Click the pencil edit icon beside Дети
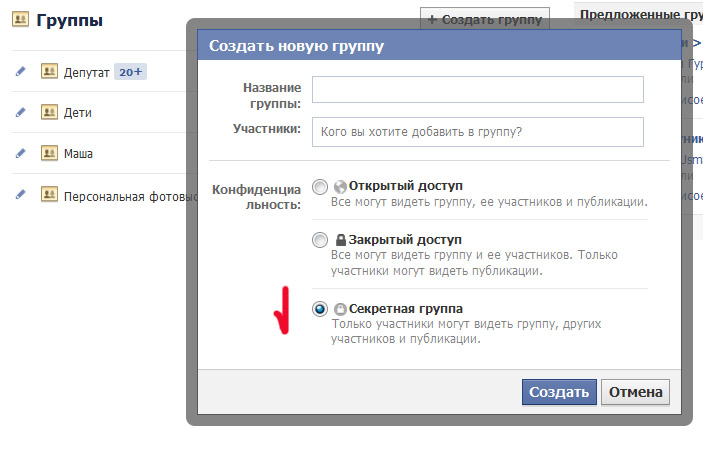Screen dimensions: 703x450 click(20, 112)
